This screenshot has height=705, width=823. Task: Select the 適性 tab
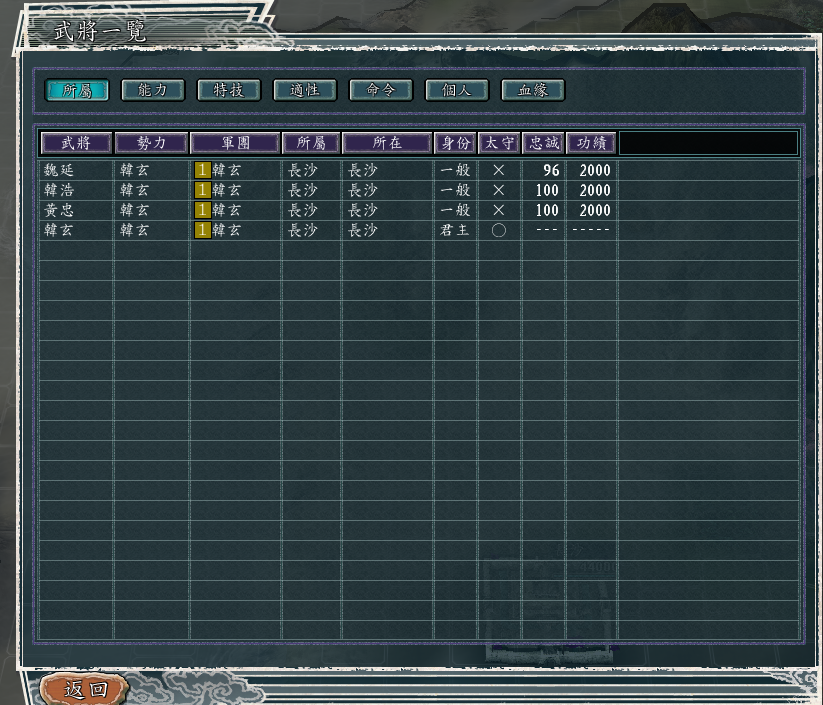coord(305,90)
